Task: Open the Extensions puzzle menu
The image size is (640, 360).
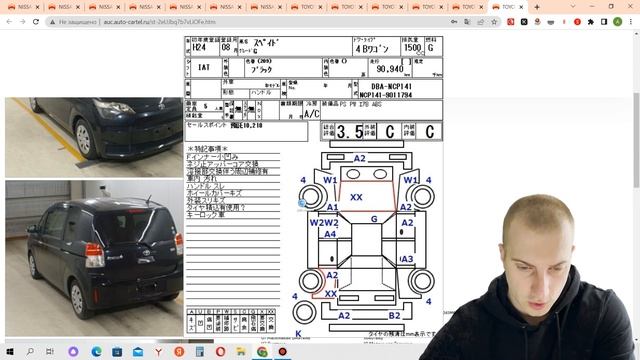Action: point(591,22)
